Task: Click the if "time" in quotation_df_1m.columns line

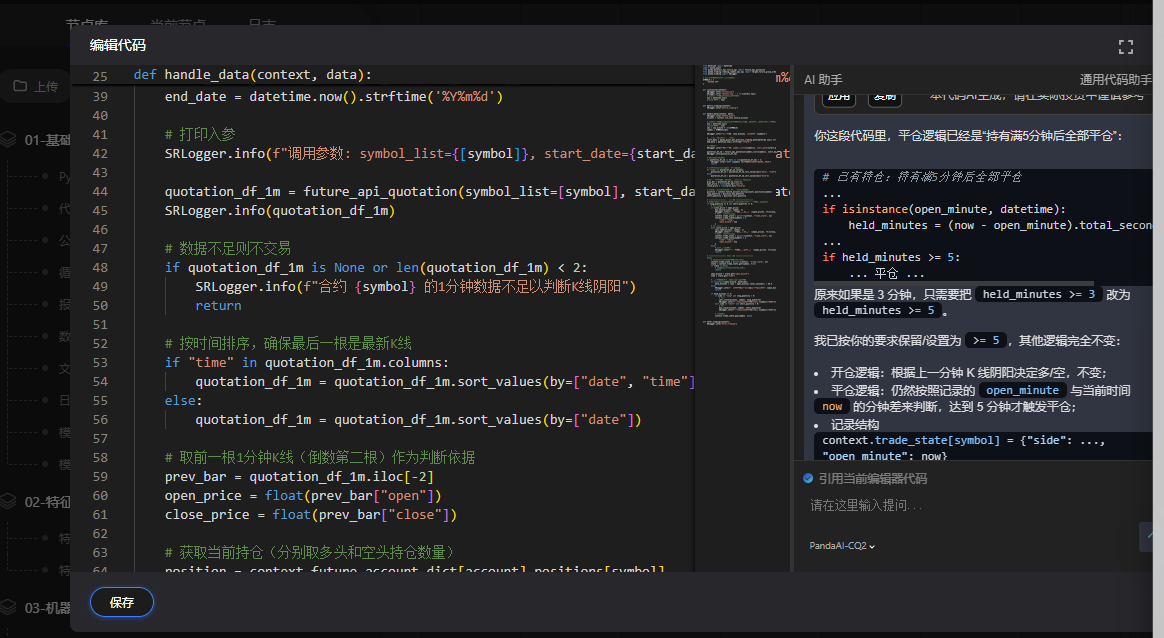Action: click(x=307, y=362)
